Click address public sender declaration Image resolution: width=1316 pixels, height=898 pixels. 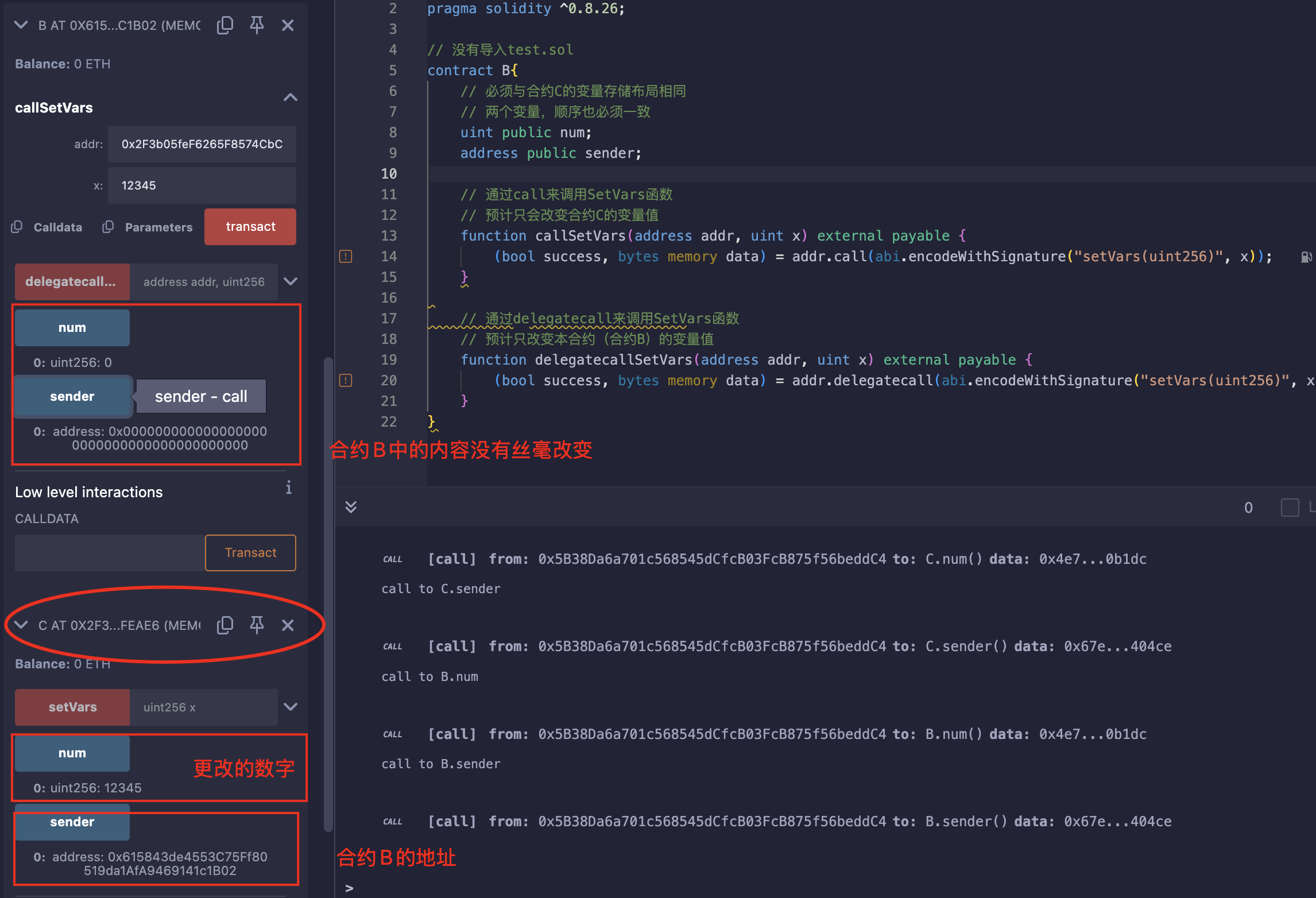[x=551, y=153]
